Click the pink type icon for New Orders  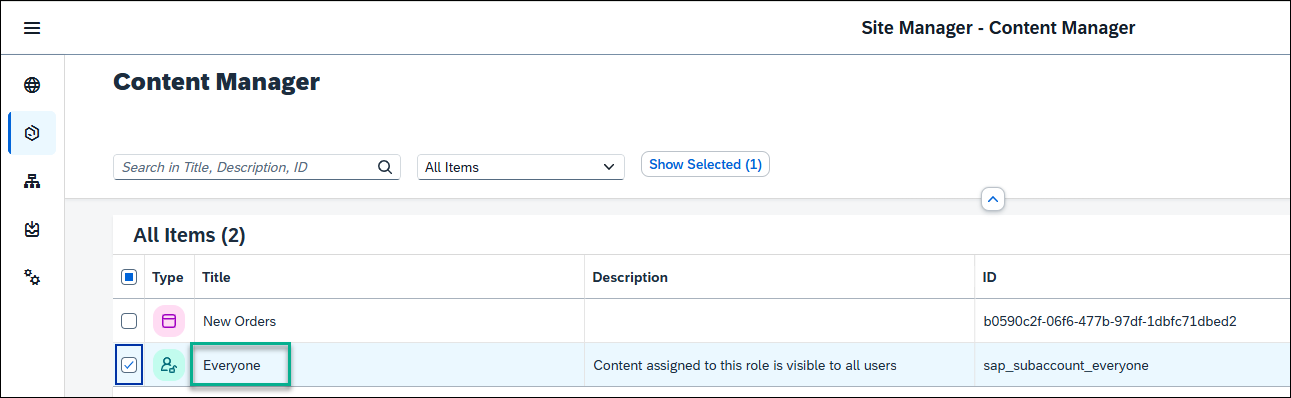coord(169,321)
